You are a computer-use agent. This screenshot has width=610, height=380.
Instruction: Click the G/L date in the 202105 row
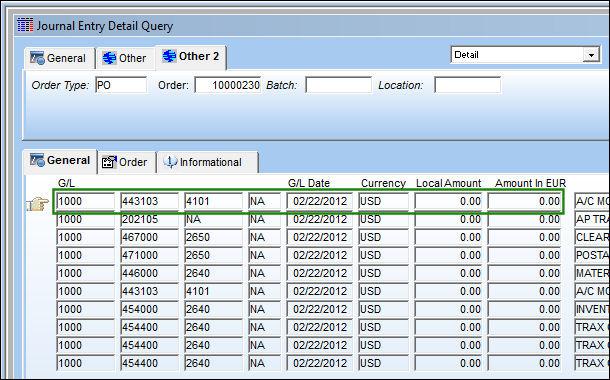319,219
